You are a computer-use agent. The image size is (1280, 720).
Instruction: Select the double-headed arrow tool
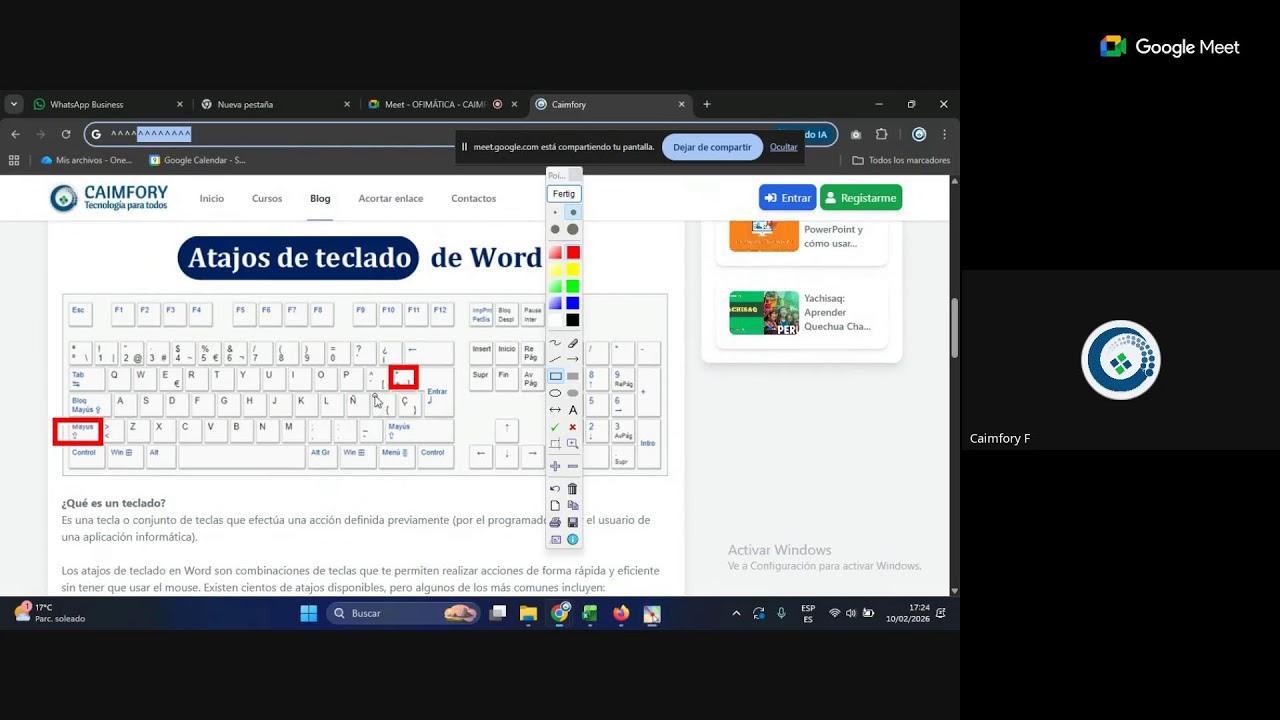pyautogui.click(x=555, y=410)
